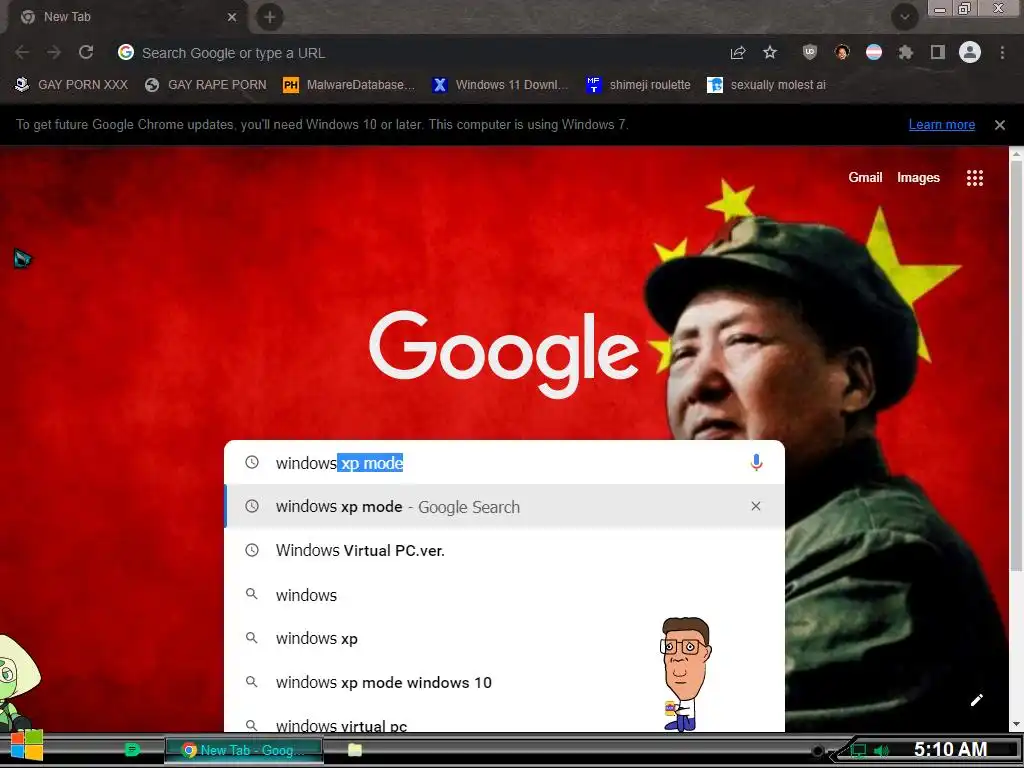Click the Google logo

504,353
